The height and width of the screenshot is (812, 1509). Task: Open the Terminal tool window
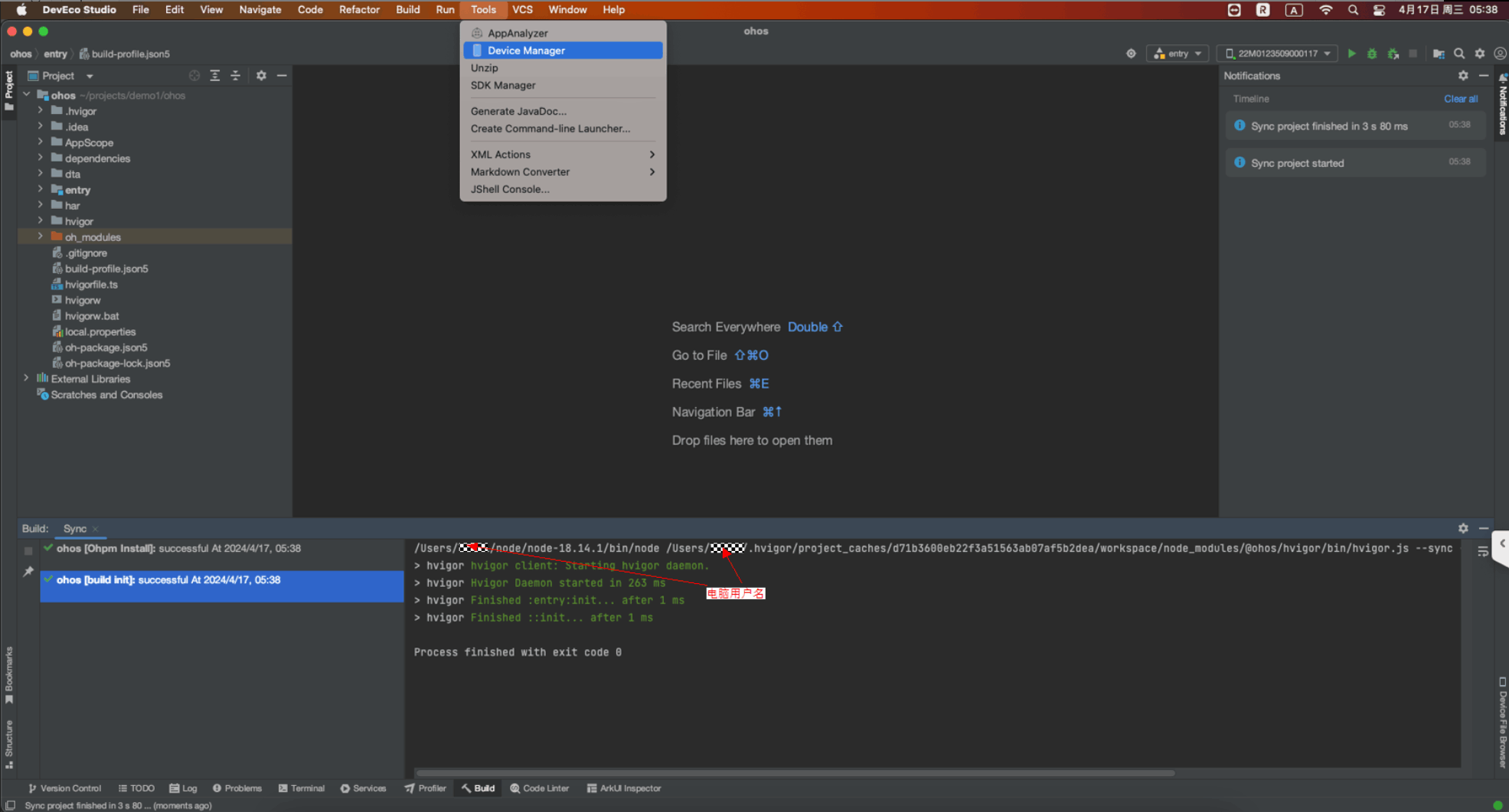tap(301, 788)
